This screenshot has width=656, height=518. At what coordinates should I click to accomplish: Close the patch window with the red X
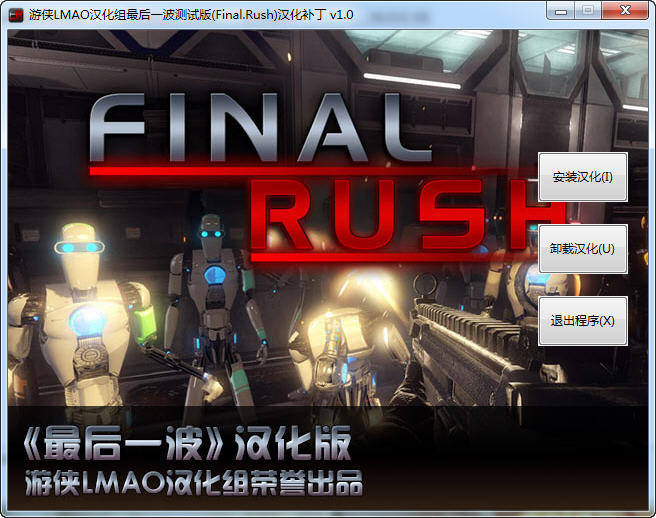tap(625, 10)
